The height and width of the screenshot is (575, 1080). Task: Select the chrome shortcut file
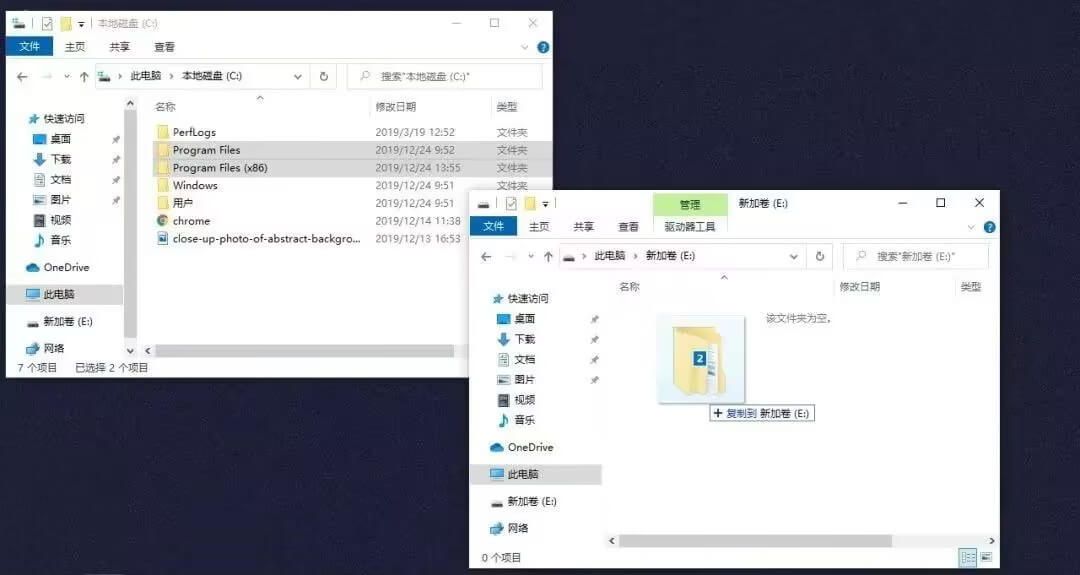click(x=191, y=221)
